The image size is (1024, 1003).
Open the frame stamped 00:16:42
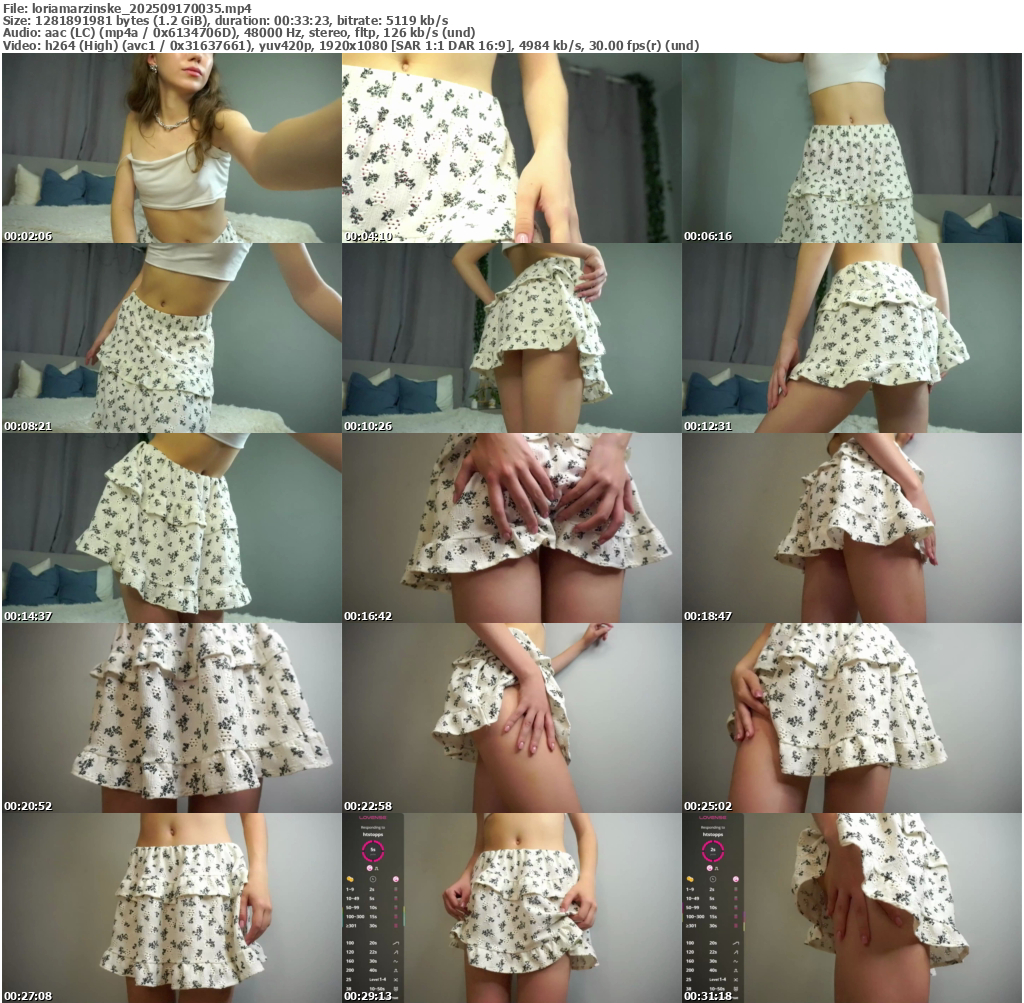click(512, 528)
